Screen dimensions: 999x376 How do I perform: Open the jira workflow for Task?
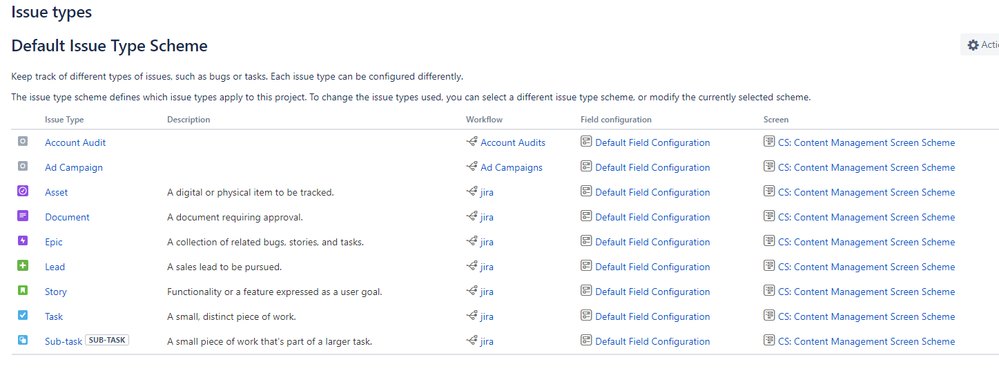[x=487, y=317]
